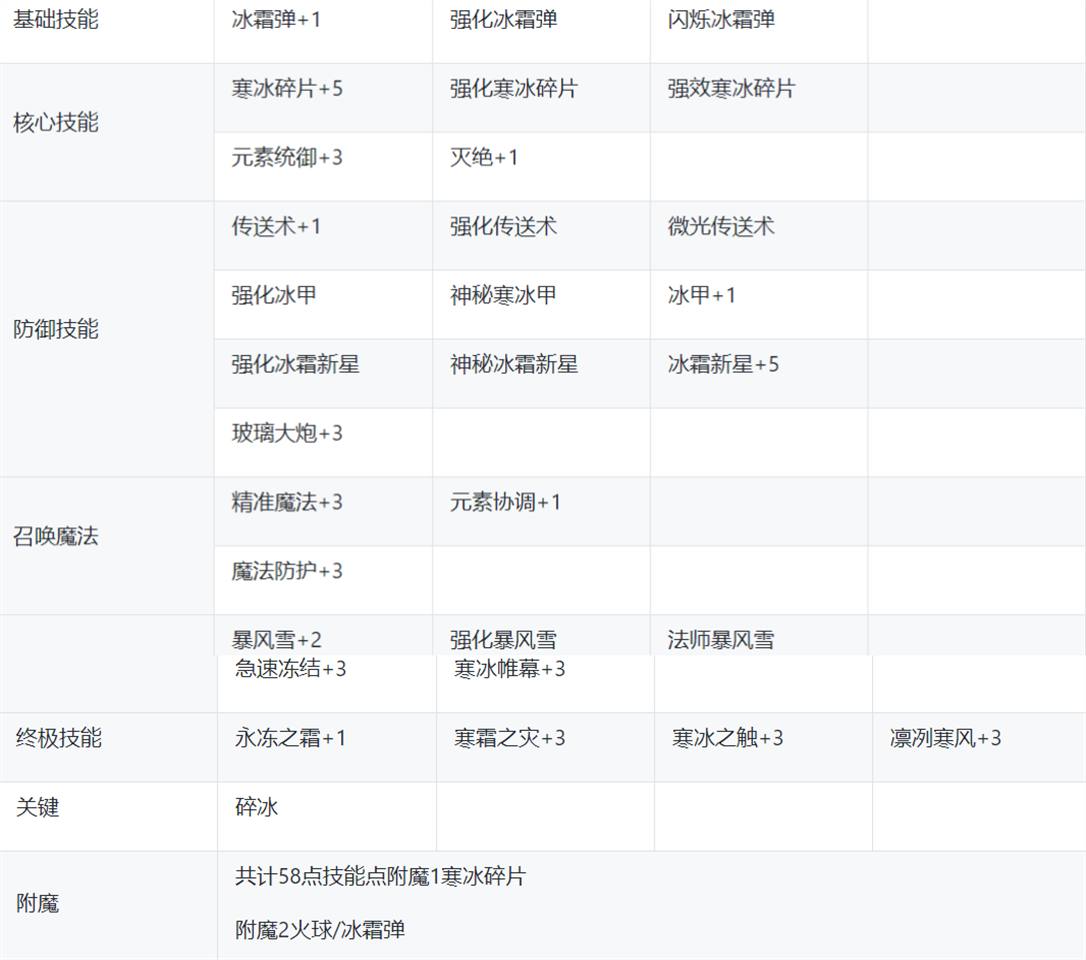Select the 微光传送术 cell

click(x=721, y=227)
